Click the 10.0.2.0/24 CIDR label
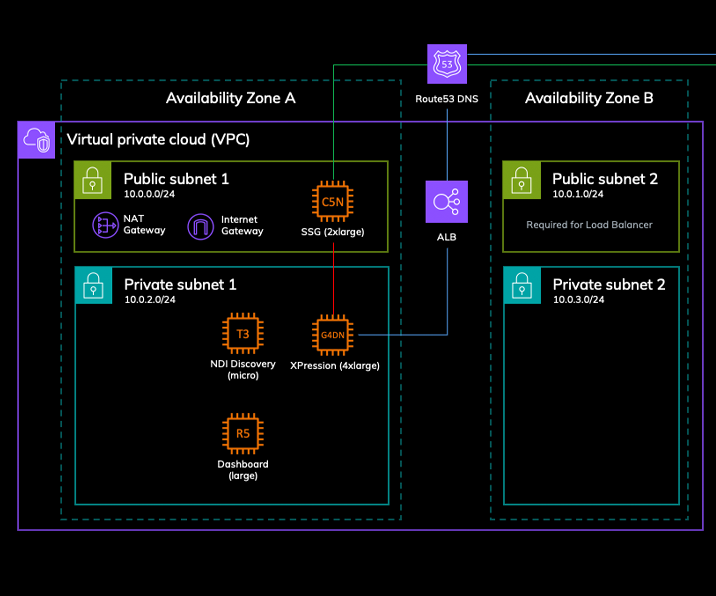This screenshot has width=716, height=596. pyautogui.click(x=153, y=300)
